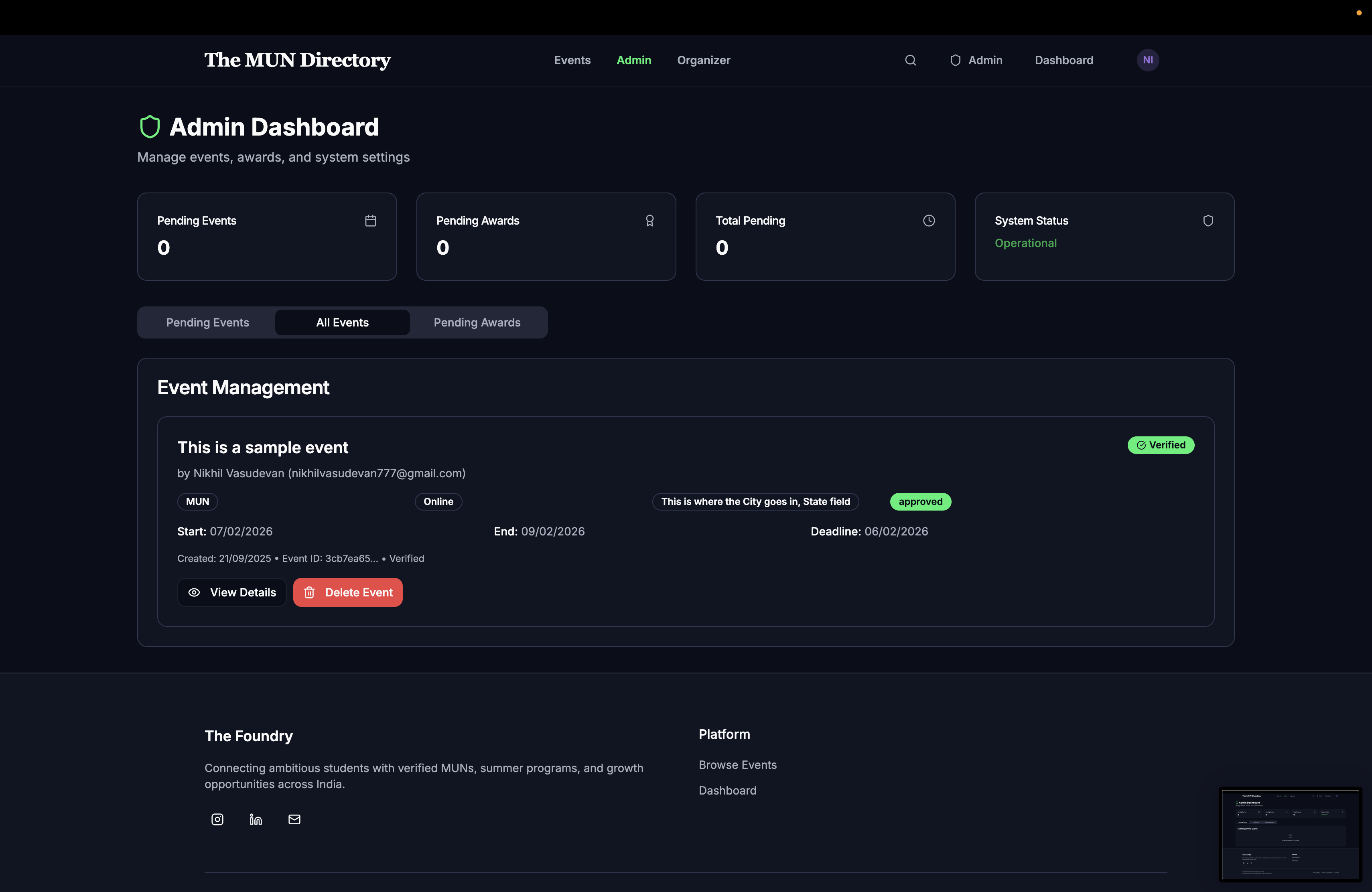The image size is (1372, 892).
Task: Open Events in top navigation
Action: 572,61
